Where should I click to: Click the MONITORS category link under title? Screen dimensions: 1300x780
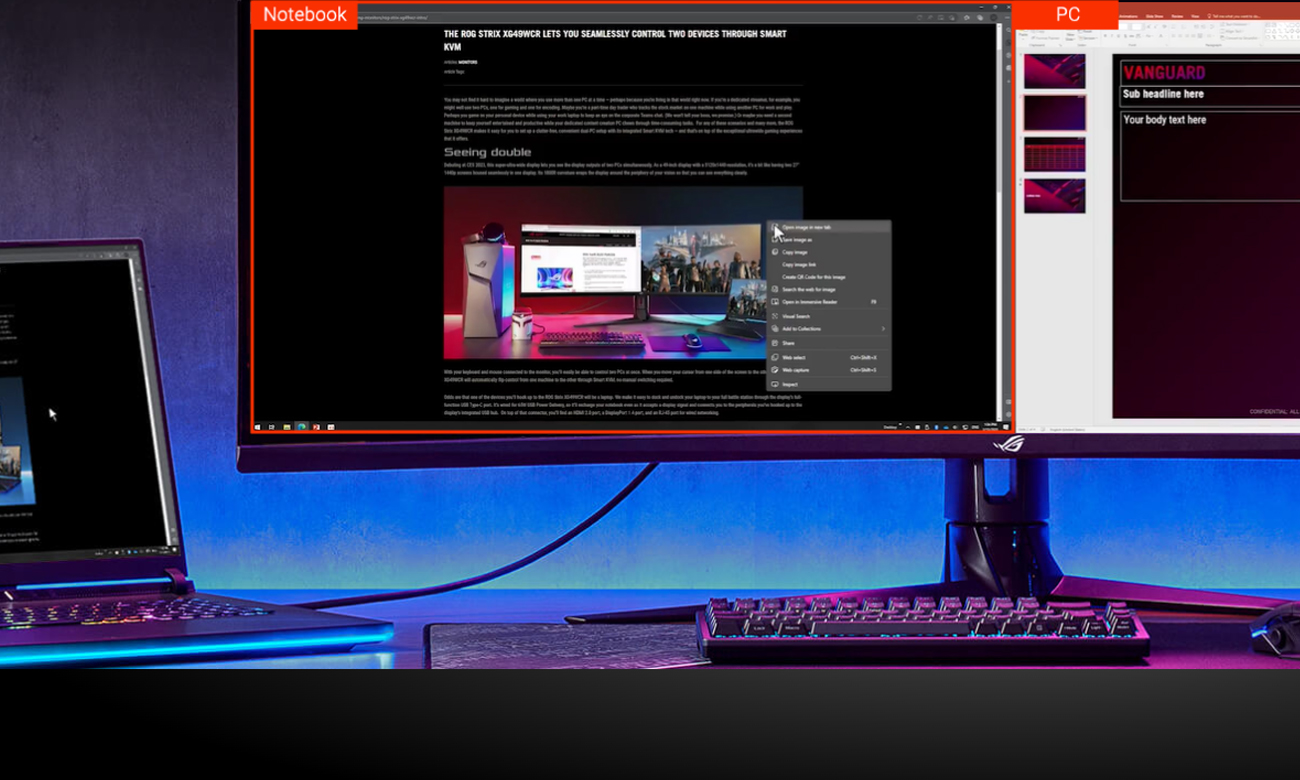point(467,62)
